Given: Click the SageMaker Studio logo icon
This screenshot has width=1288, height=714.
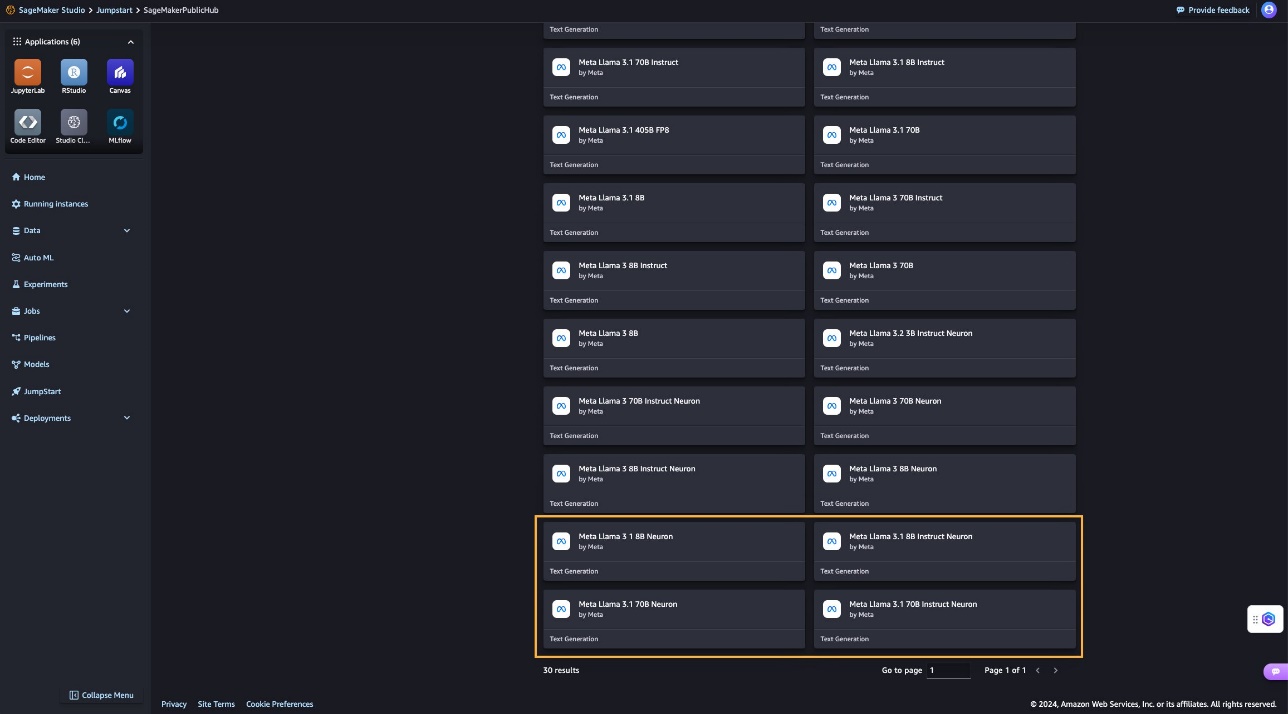Looking at the screenshot, I should (x=11, y=10).
